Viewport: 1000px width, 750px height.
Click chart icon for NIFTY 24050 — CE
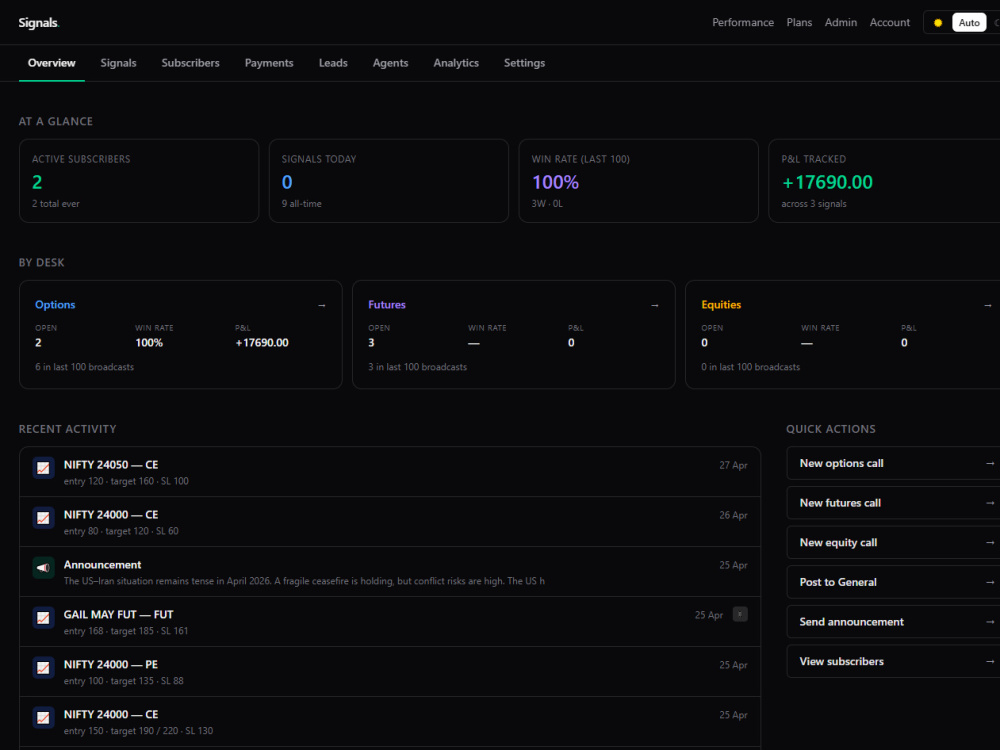43,468
